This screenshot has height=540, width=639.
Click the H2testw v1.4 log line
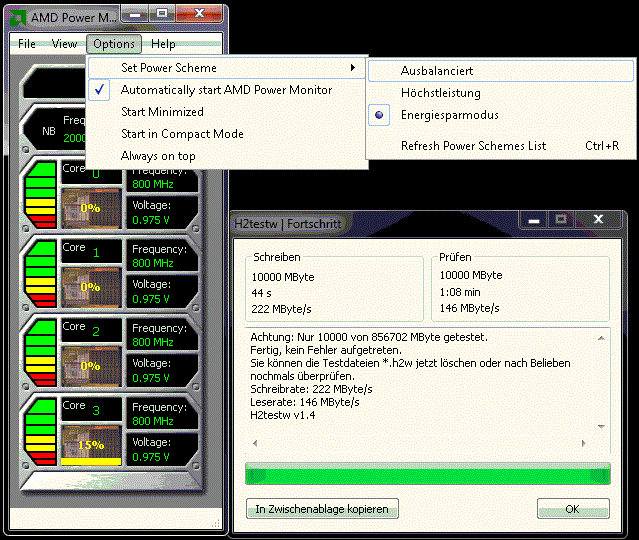point(282,415)
